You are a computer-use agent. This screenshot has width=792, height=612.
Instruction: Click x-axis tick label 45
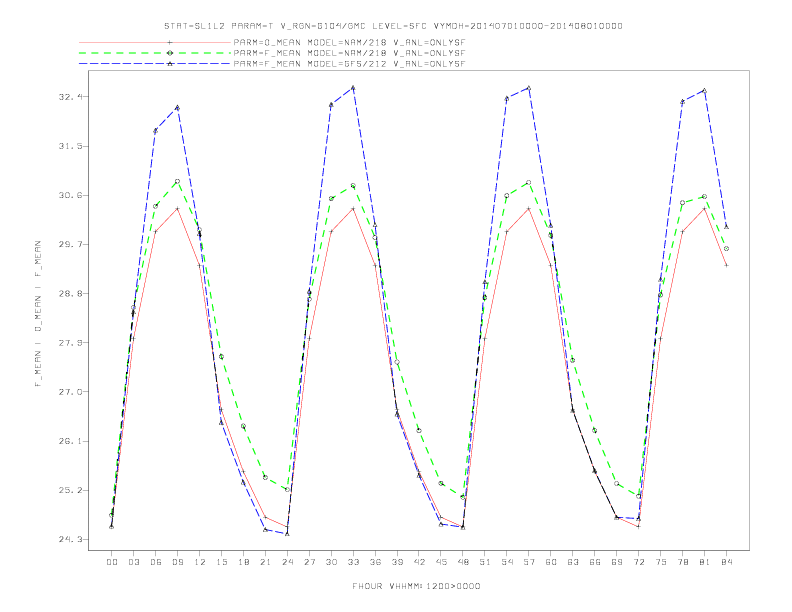(441, 562)
